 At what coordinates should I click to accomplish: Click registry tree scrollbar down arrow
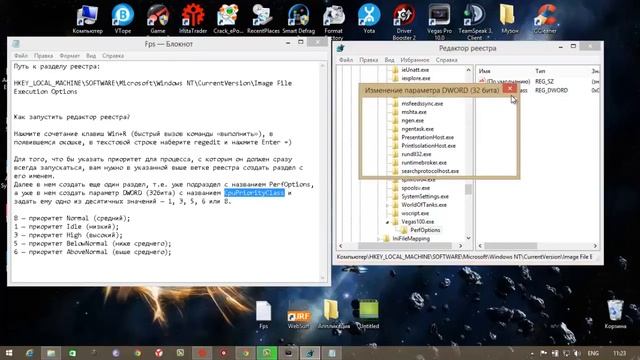468,238
